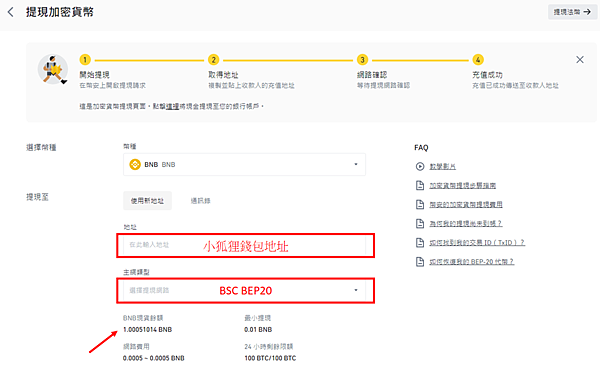
Task: Click the minimum withdrawal value 0.01 BNB
Action: coord(258,329)
